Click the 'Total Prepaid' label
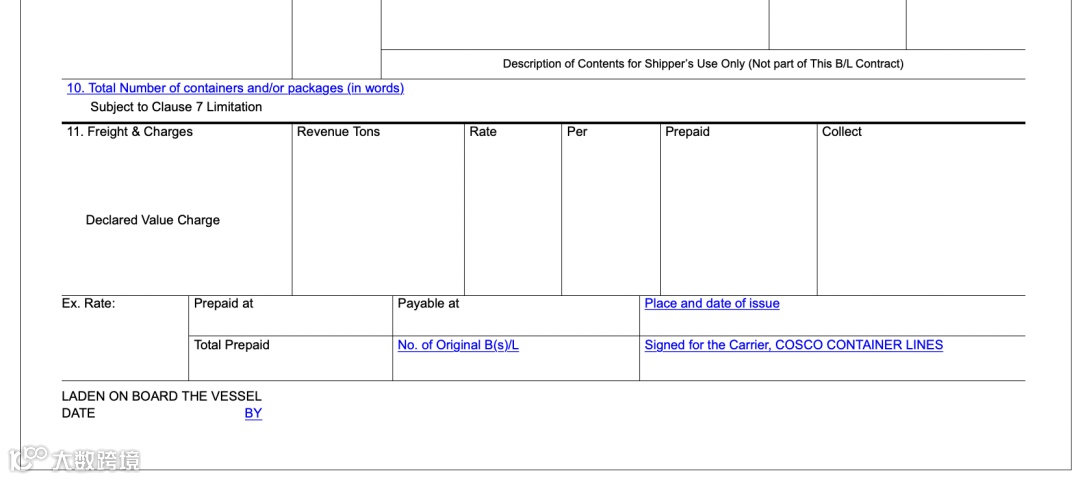Screen dimensions: 1080x480 tap(231, 345)
